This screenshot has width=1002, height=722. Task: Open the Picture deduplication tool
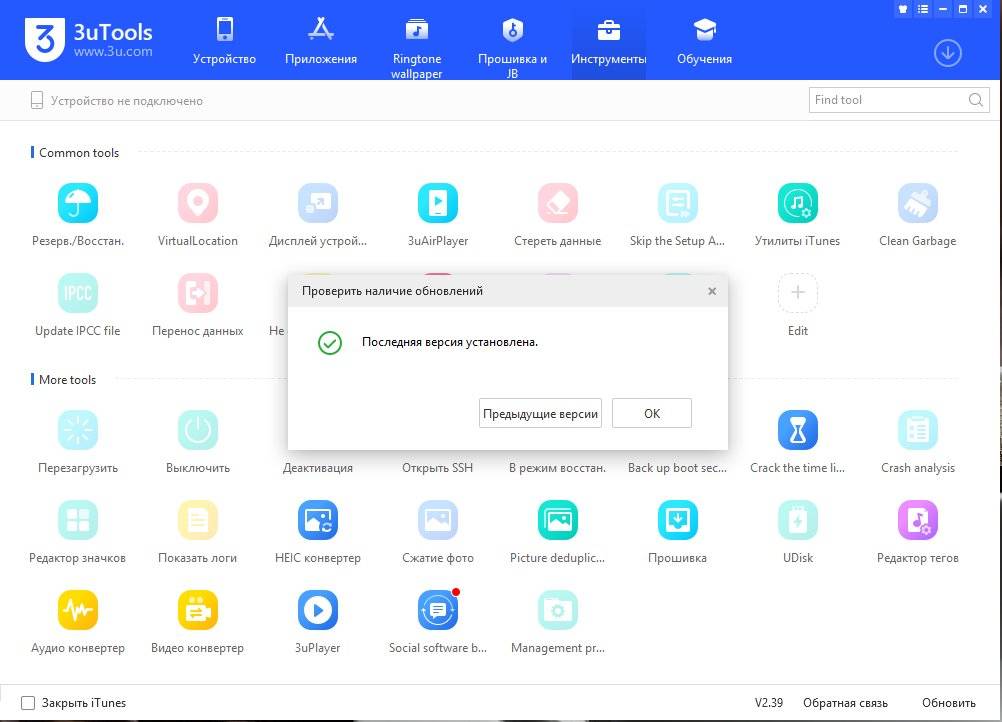click(558, 520)
